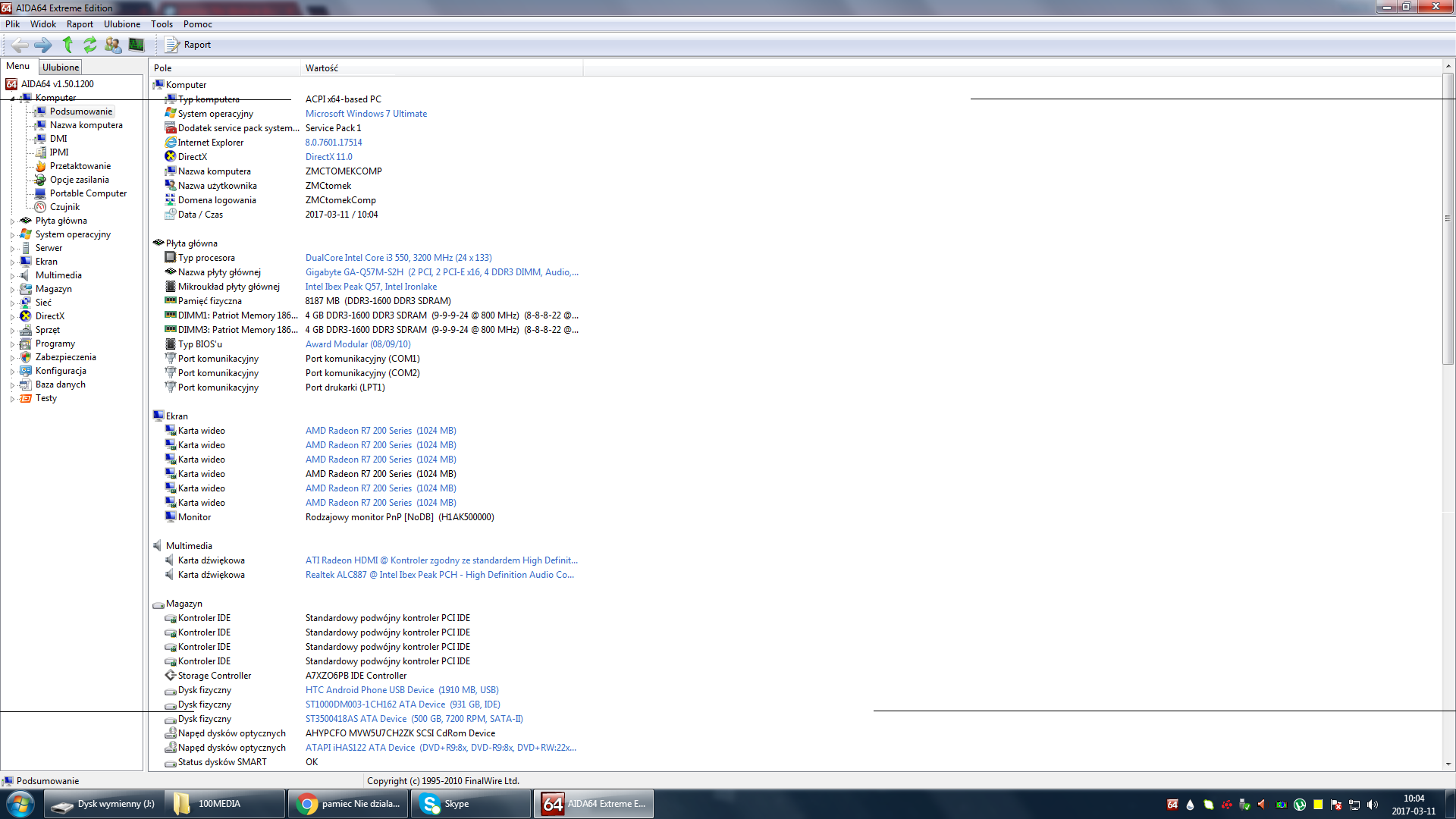
Task: Switch to the Menu sidebar tab
Action: pos(18,66)
